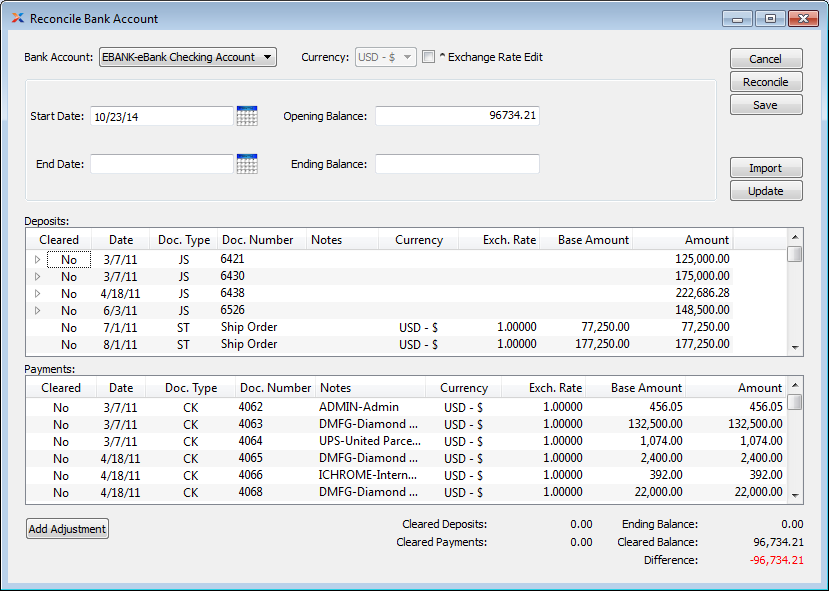Open the End Date calendar picker
The width and height of the screenshot is (829, 591).
pos(246,164)
